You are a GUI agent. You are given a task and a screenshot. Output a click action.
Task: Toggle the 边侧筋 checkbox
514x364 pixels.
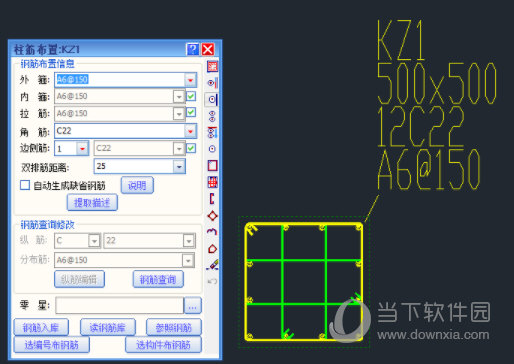(191, 148)
